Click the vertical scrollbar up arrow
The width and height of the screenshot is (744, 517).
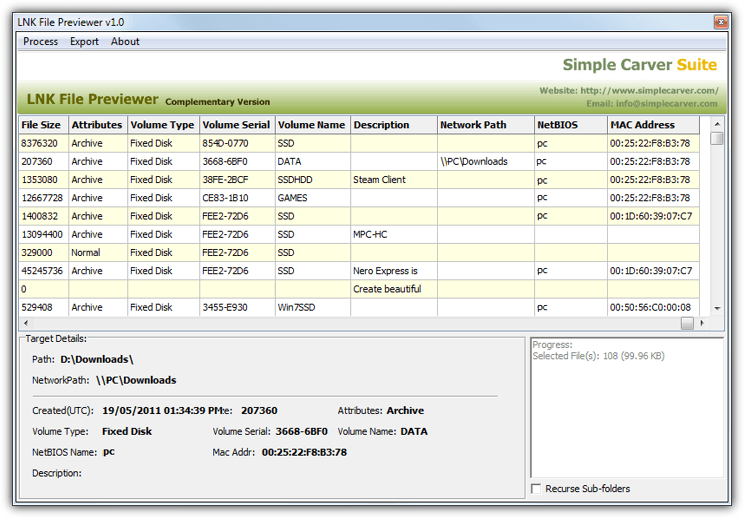tap(717, 124)
